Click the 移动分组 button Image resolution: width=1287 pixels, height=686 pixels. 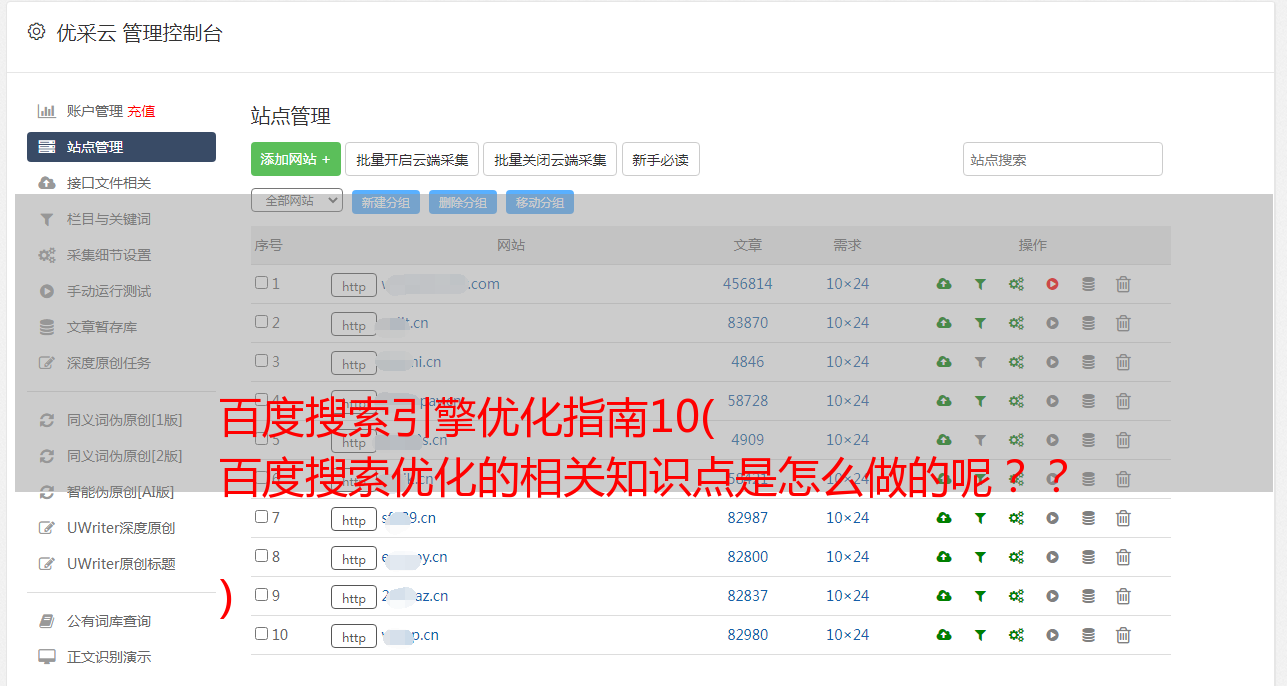(x=540, y=202)
